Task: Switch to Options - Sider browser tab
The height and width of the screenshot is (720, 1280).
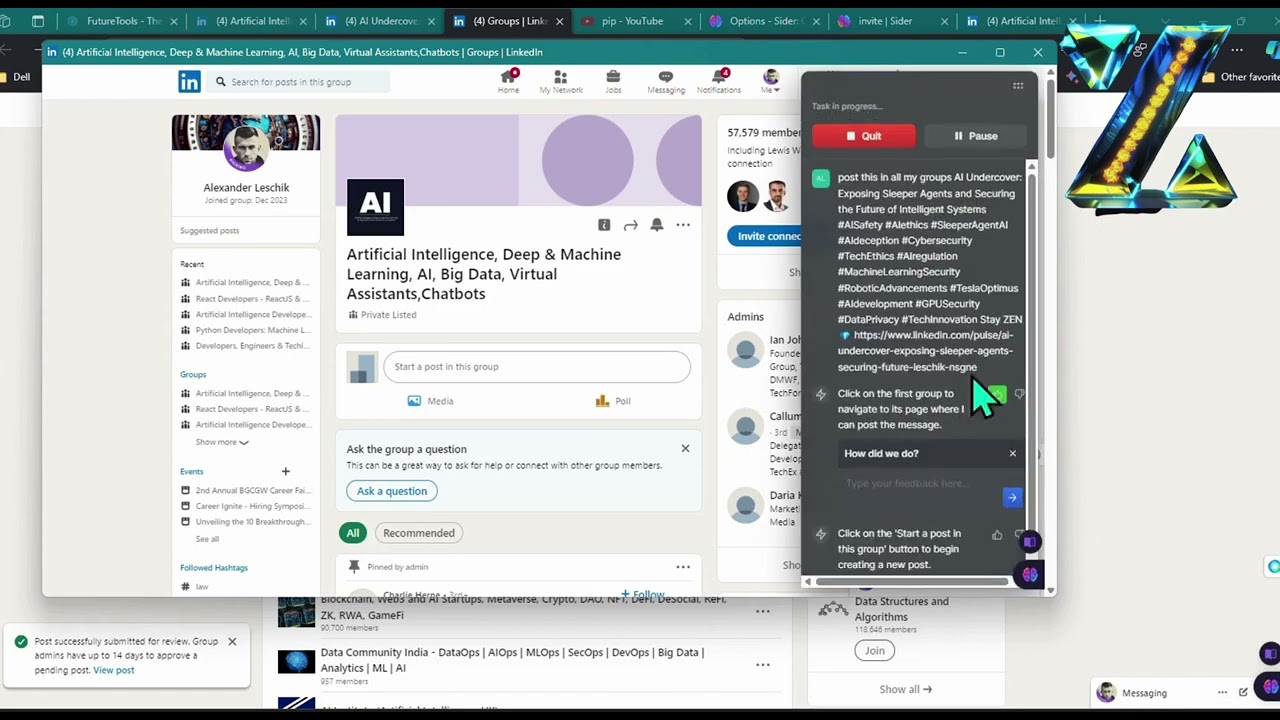Action: point(763,21)
